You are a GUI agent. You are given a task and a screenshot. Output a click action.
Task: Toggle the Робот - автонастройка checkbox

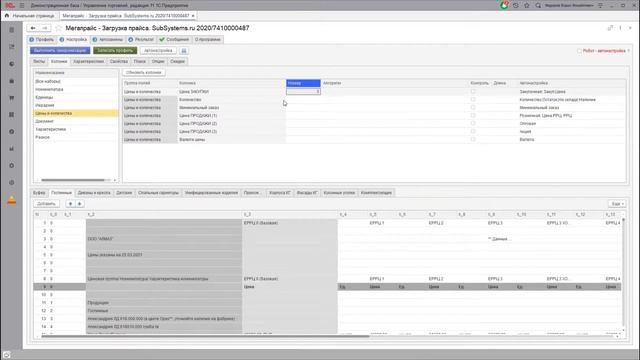pos(579,51)
